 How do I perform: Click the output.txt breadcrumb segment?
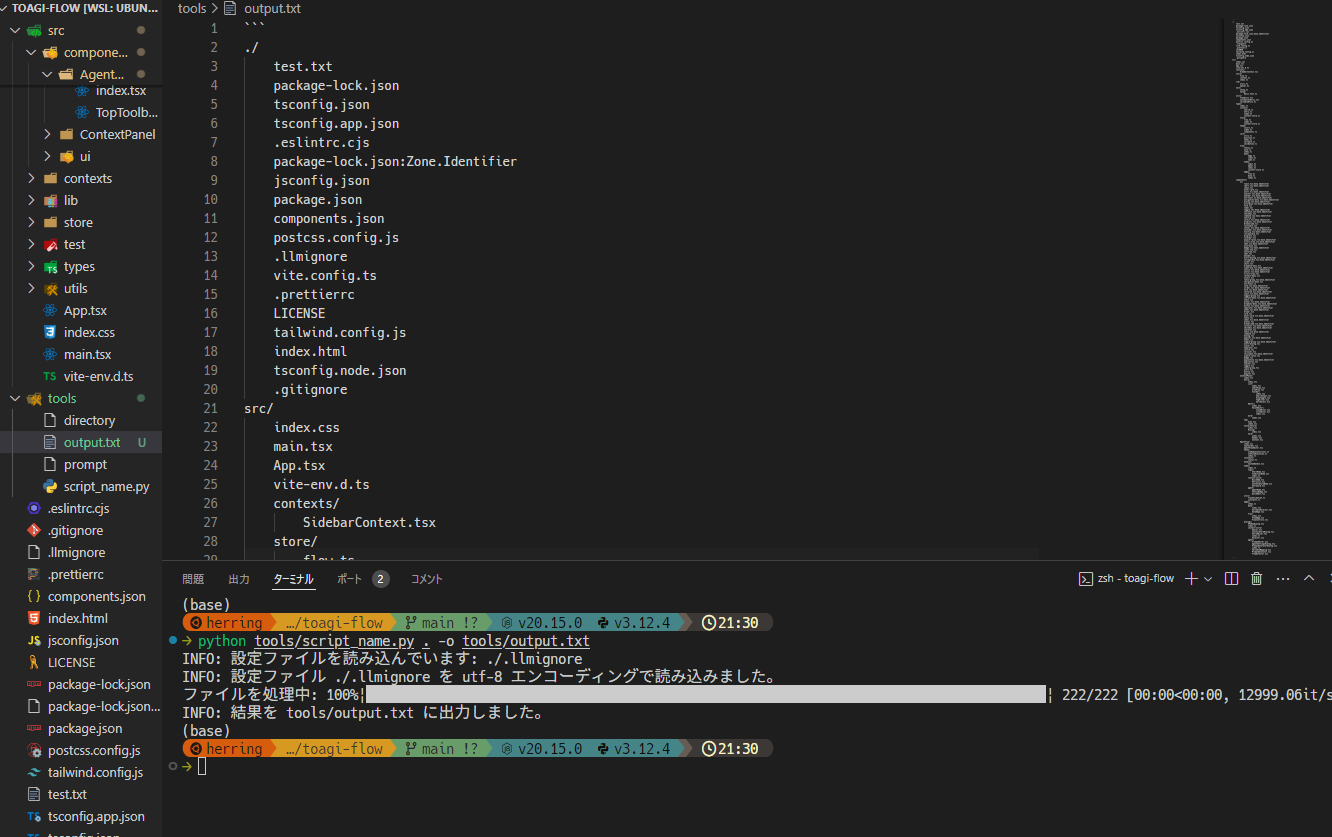coord(272,8)
